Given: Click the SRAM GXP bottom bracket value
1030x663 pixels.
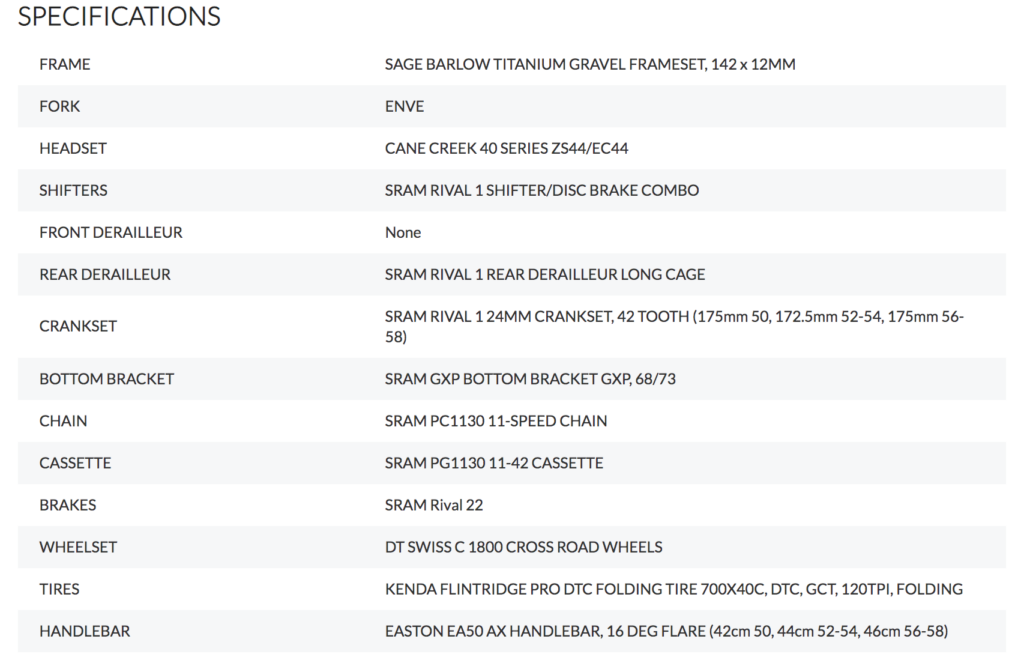Looking at the screenshot, I should 530,379.
